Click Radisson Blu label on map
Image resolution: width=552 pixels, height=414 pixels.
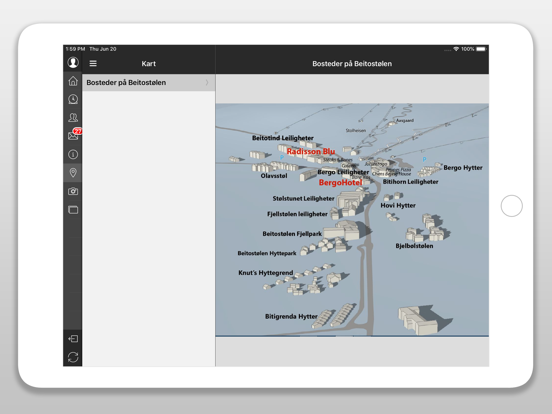click(310, 151)
